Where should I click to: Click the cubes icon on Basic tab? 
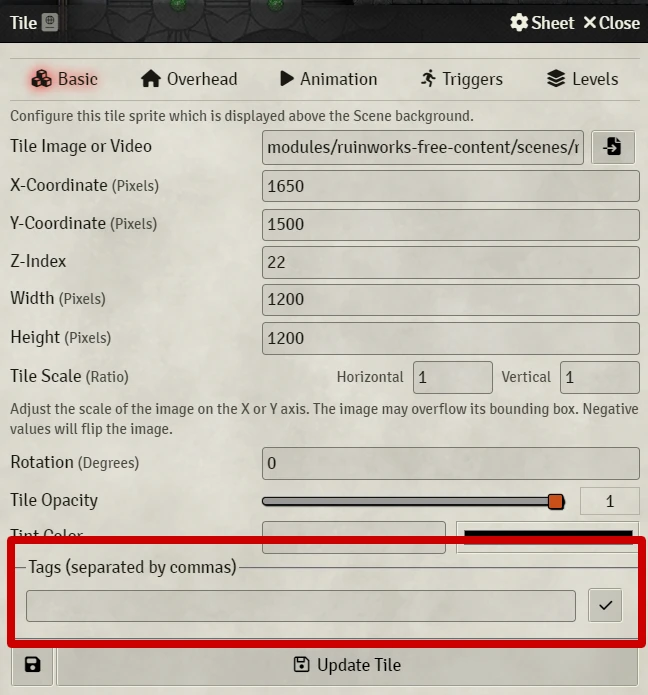41,79
